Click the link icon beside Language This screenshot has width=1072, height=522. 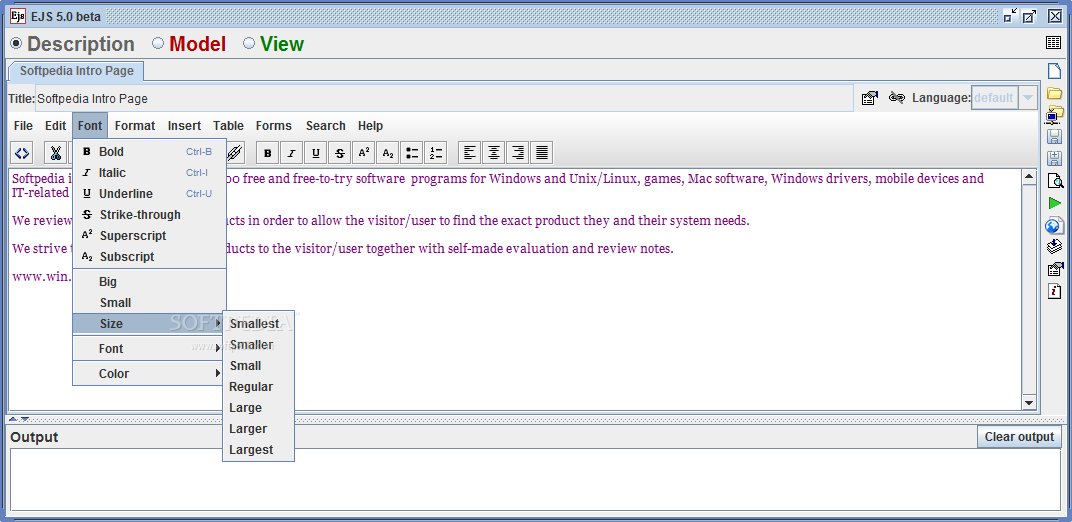pos(896,98)
